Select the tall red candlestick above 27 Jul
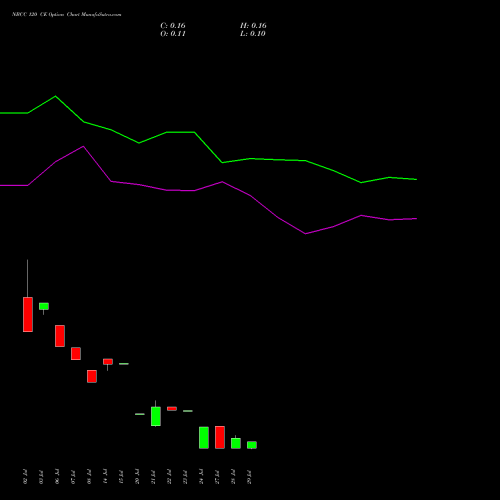Viewport: 500px width, 500px height. coord(220,437)
